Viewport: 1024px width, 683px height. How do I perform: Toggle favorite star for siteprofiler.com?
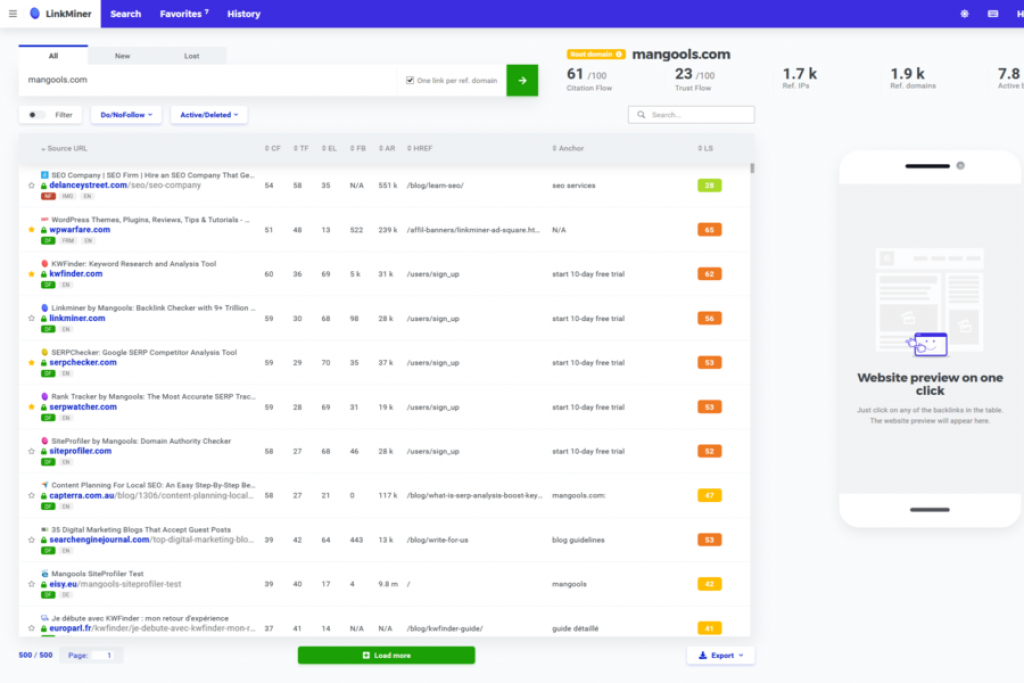[31, 451]
